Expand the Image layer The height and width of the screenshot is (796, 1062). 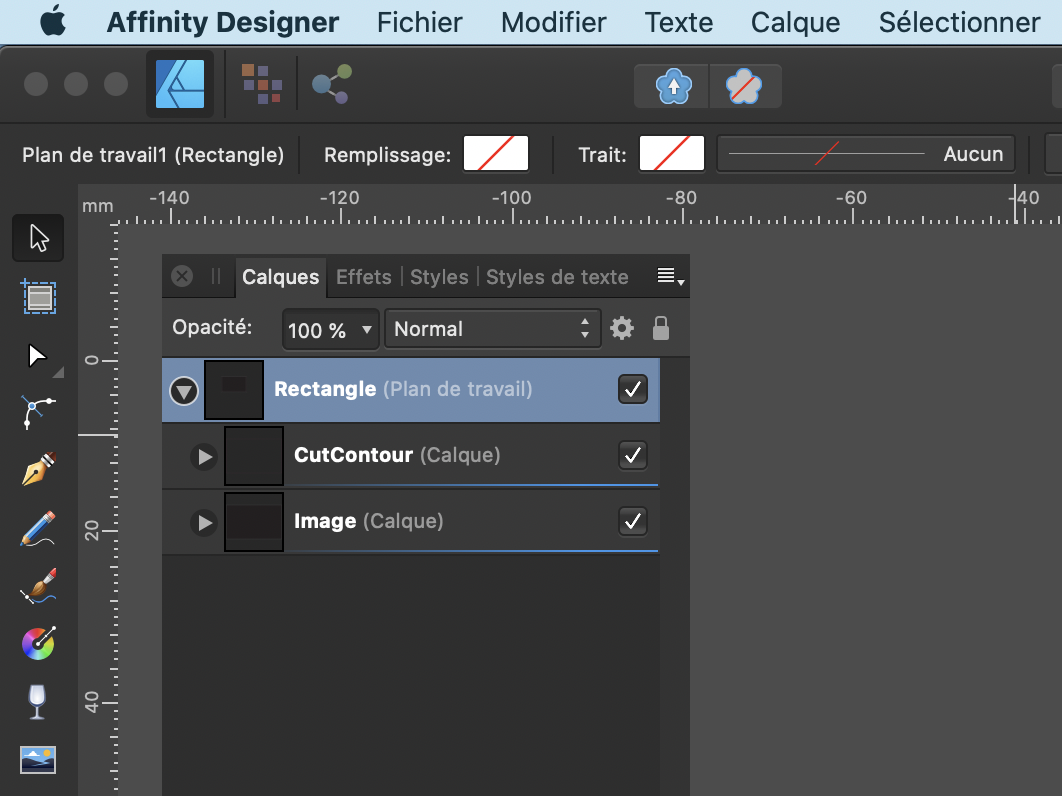coord(204,523)
